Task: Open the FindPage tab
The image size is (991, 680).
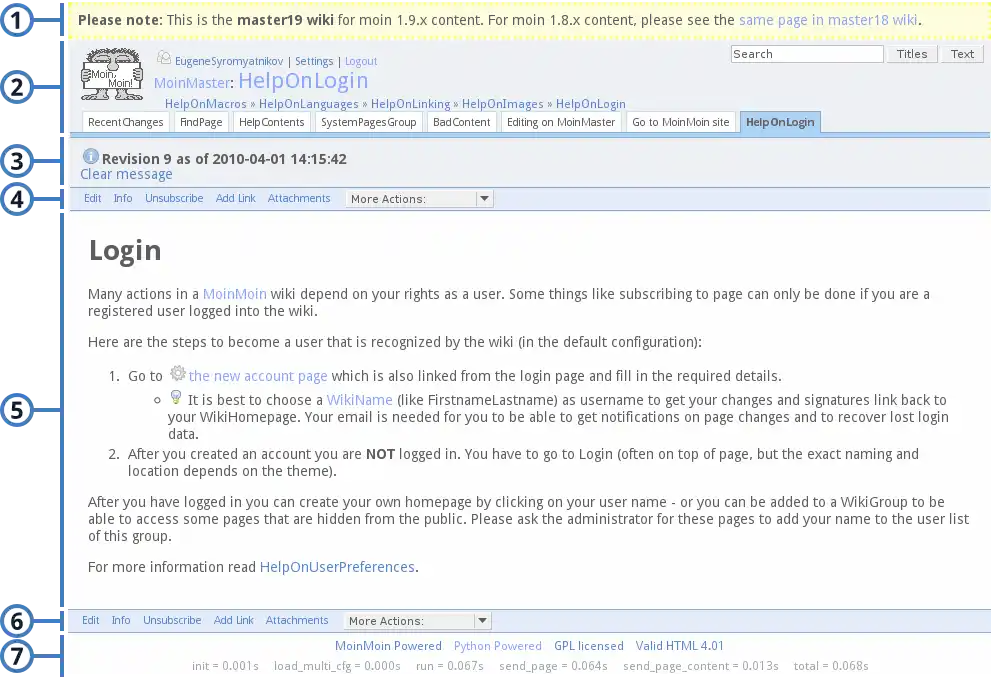Action: click(201, 122)
